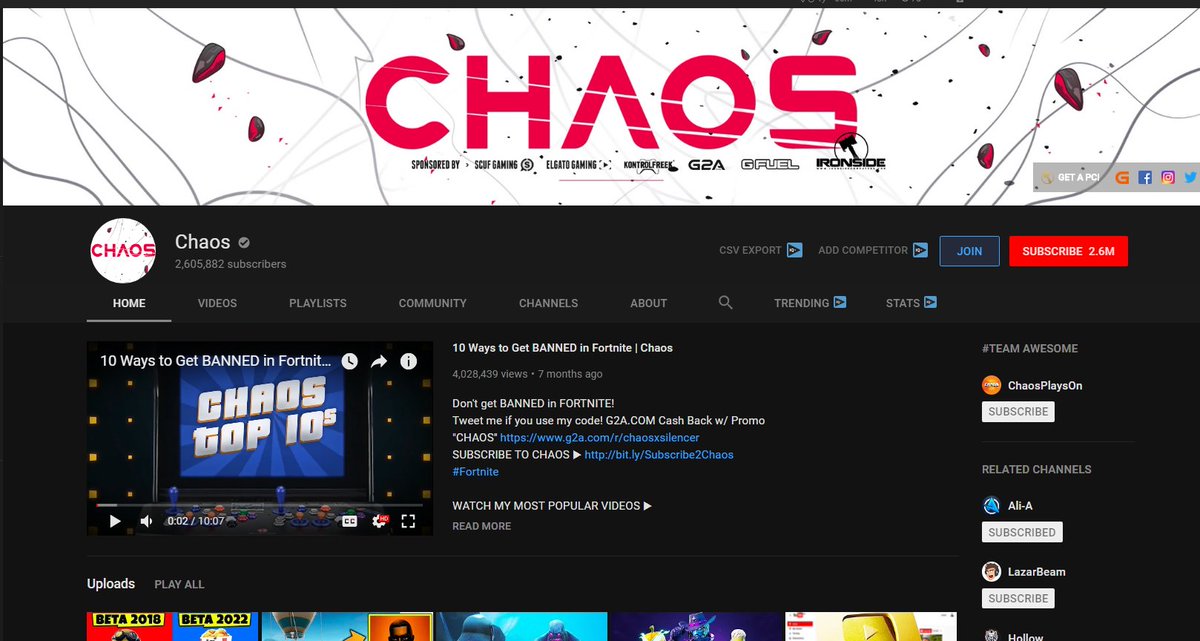Open the Channels tab
The image size is (1200, 641).
pos(548,303)
